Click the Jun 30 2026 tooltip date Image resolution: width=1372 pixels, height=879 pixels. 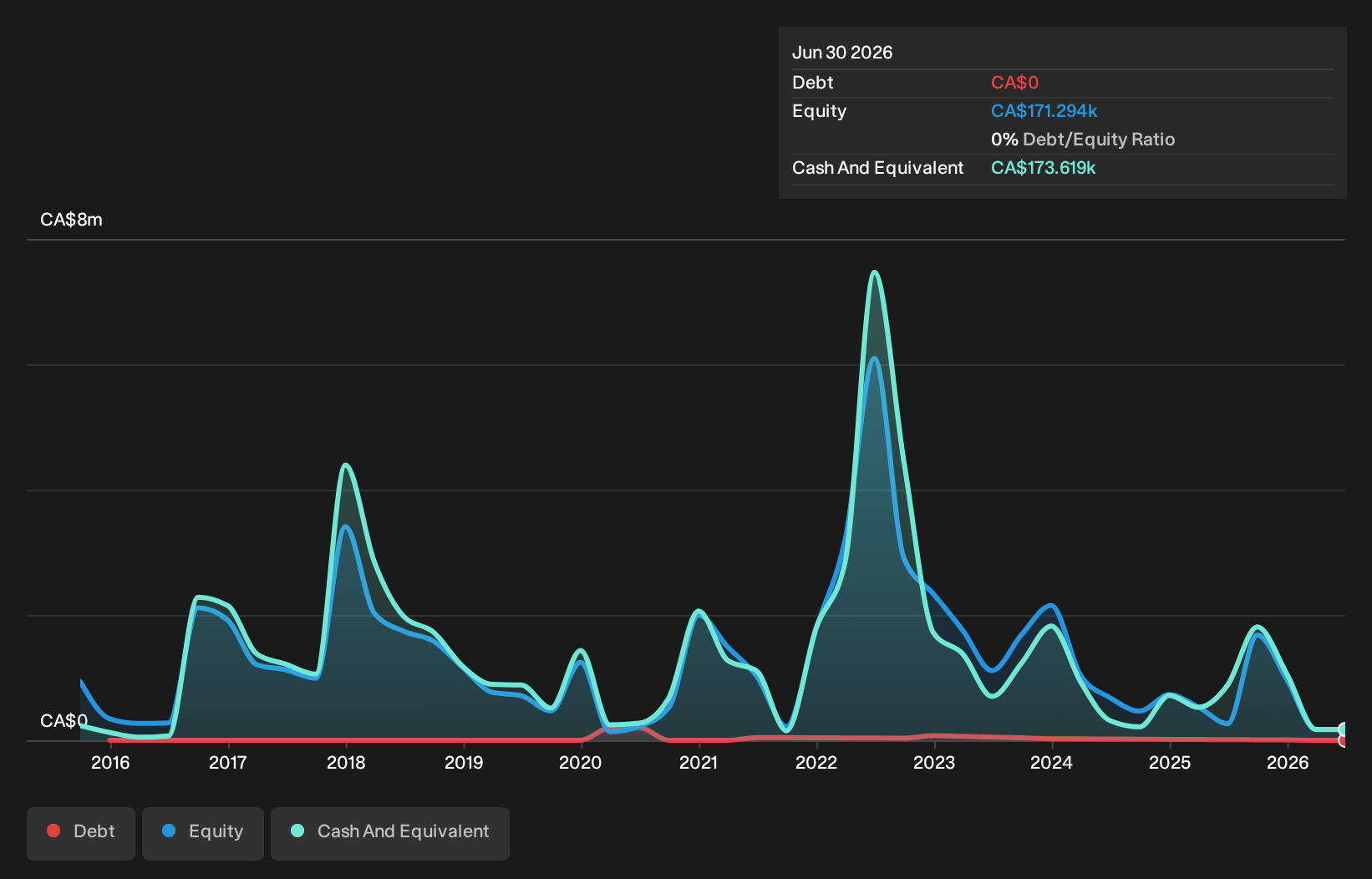[842, 53]
